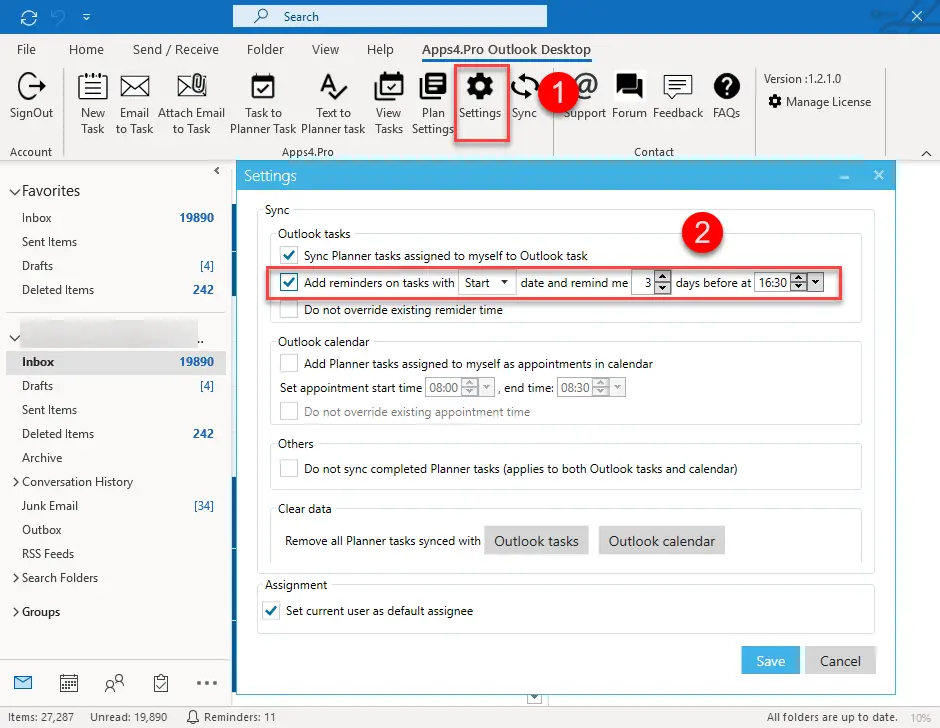Expand the Conversation History folder
Viewport: 940px width, 728px height.
point(15,482)
